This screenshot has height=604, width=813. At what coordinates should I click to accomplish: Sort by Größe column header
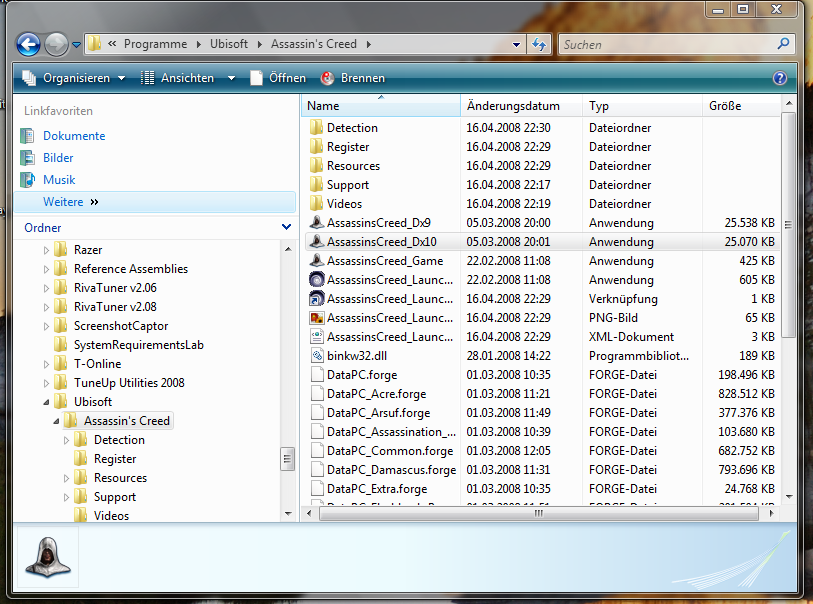pos(740,106)
